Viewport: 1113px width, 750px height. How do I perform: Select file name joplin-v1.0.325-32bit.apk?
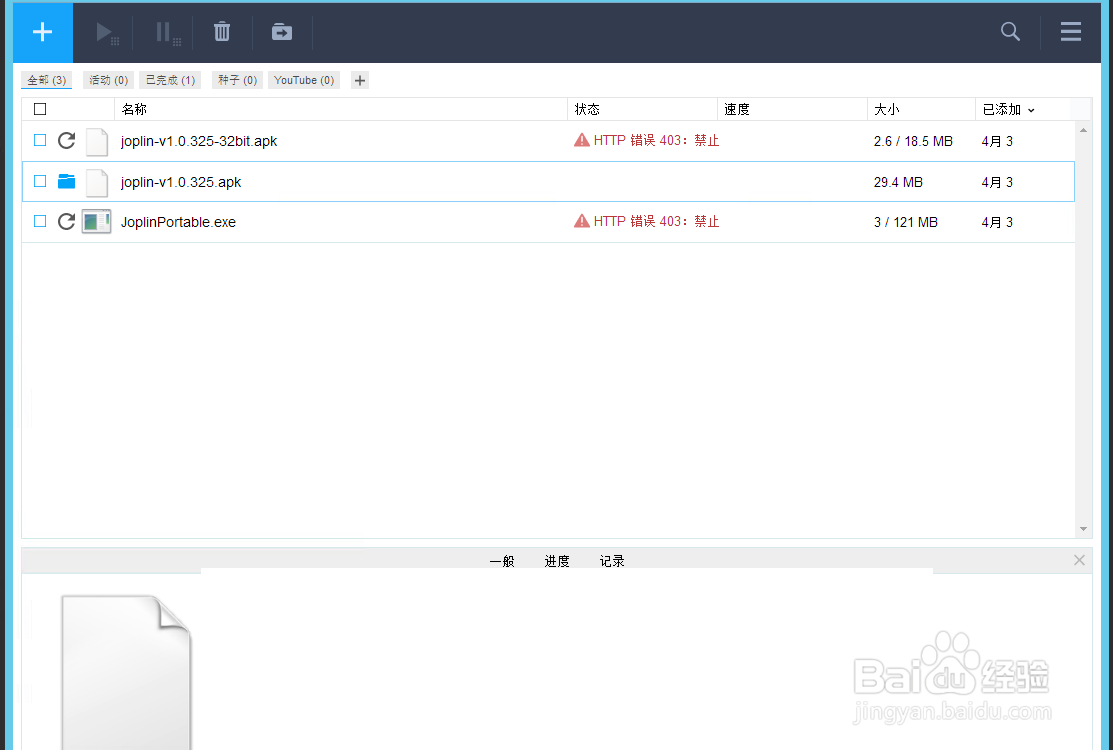[199, 141]
